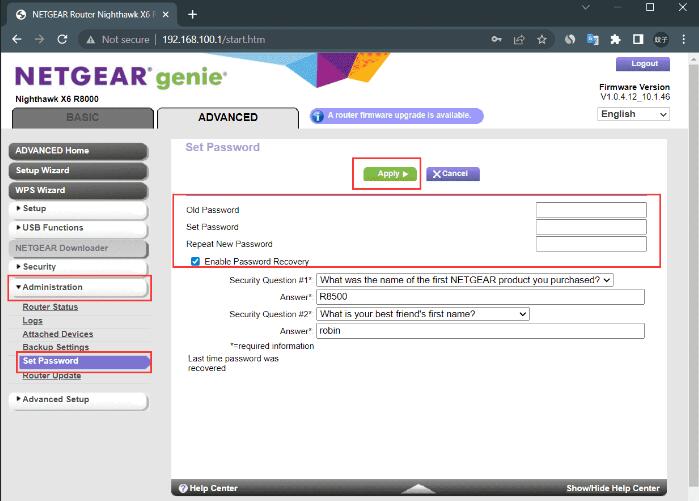Open the Security Question #2 dropdown
The width and height of the screenshot is (699, 501).
423,314
